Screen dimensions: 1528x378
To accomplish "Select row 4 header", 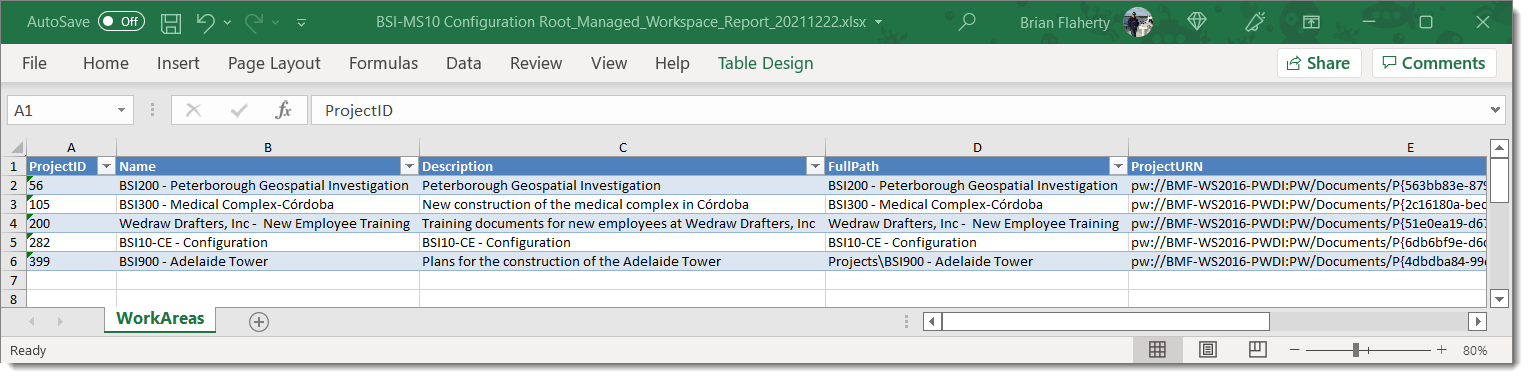I will click(x=13, y=223).
